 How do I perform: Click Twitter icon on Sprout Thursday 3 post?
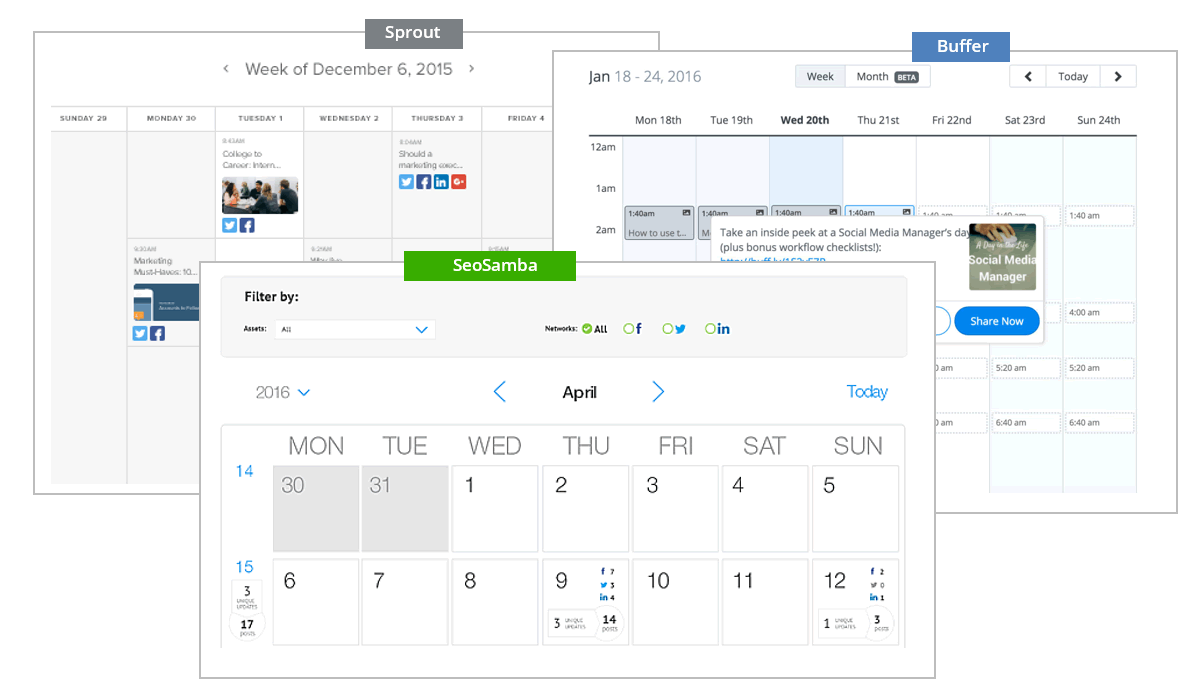[406, 182]
